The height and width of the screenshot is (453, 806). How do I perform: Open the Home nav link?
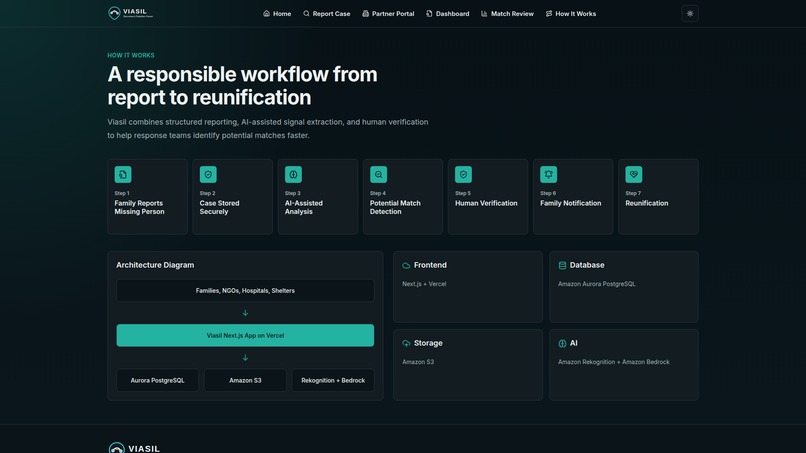click(277, 14)
